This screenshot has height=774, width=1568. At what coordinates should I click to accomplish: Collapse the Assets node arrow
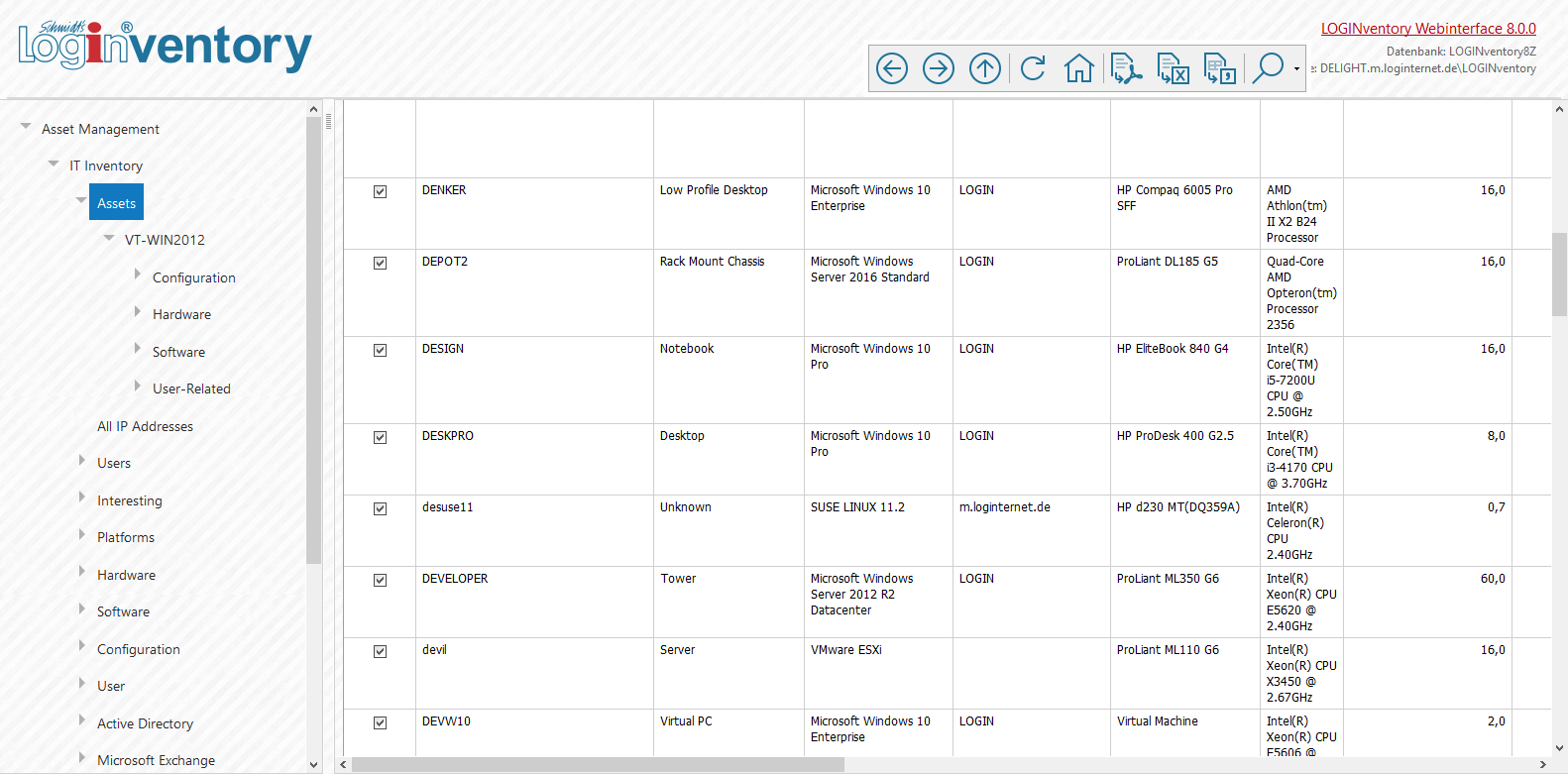[81, 200]
